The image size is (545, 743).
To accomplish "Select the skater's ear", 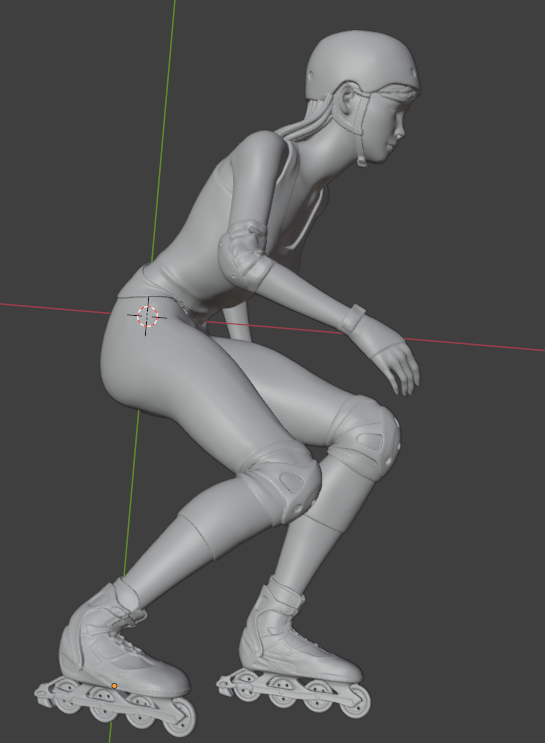I will [x=348, y=98].
